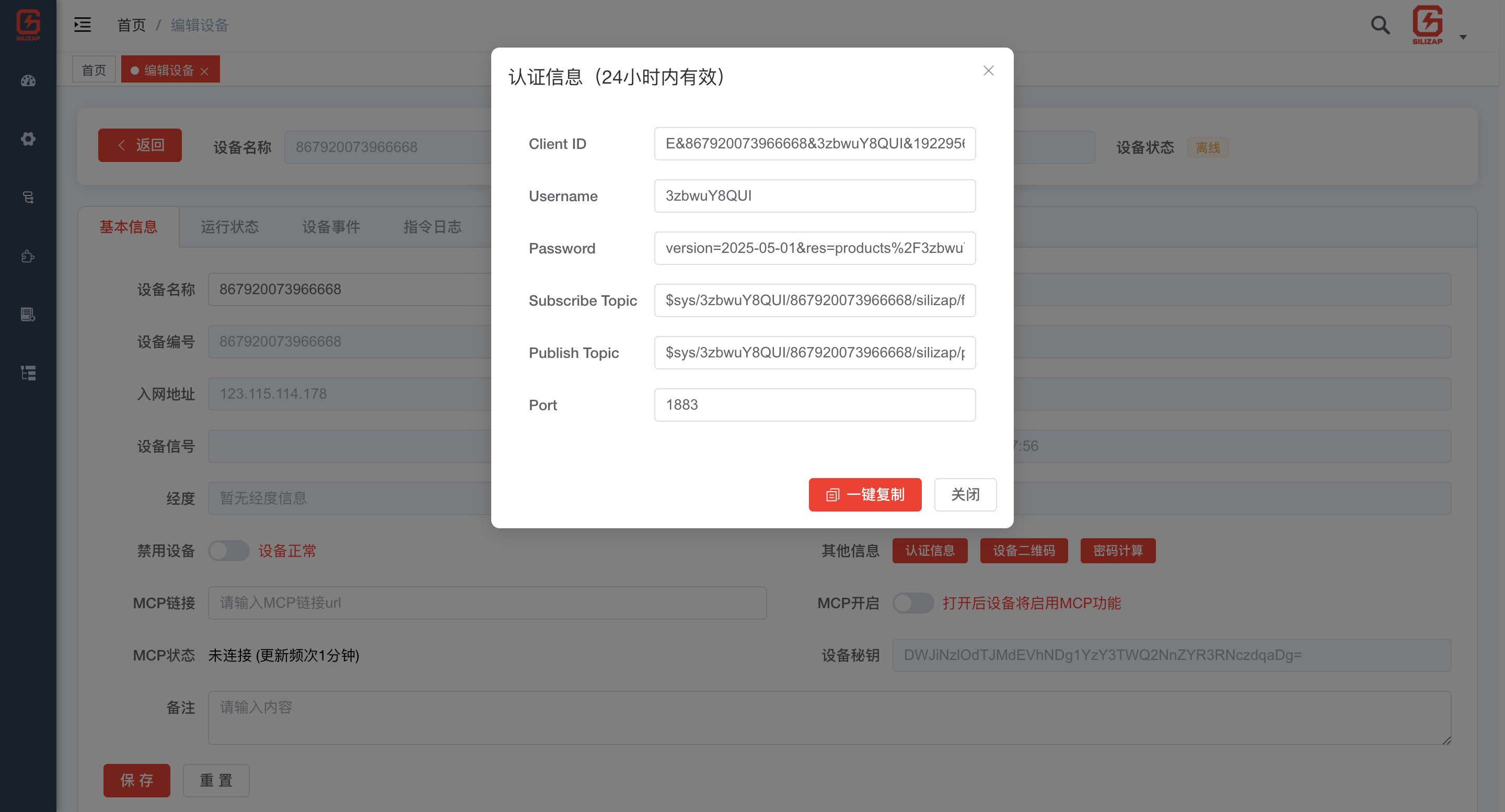Close the 编辑设备 tab with its x icon
This screenshot has height=812, width=1505.
click(x=204, y=71)
